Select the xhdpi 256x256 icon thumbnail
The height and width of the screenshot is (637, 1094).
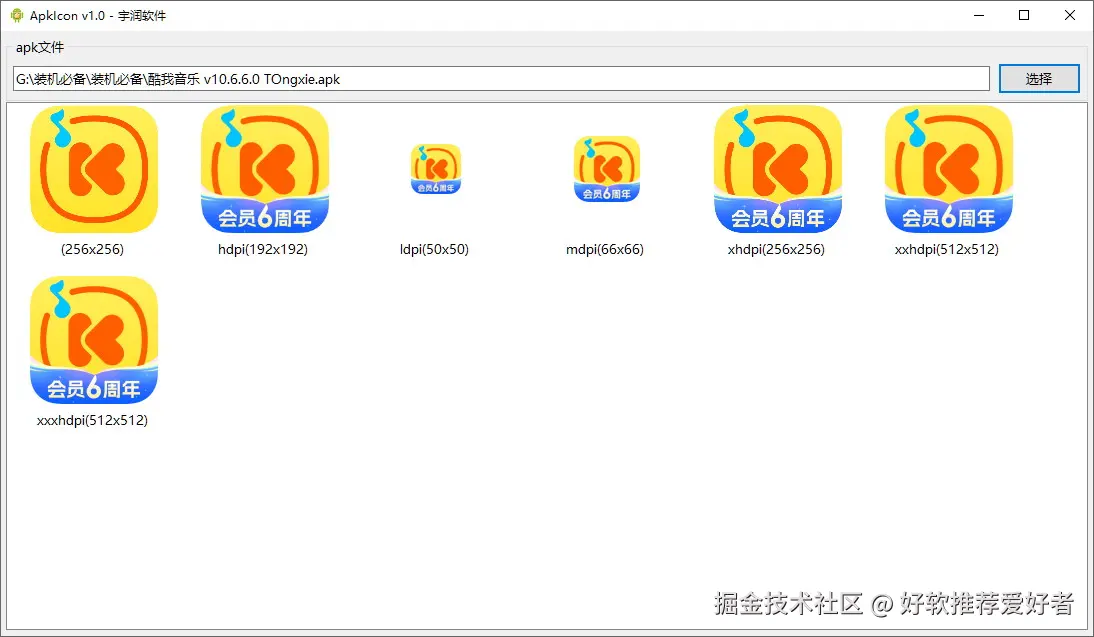778,170
